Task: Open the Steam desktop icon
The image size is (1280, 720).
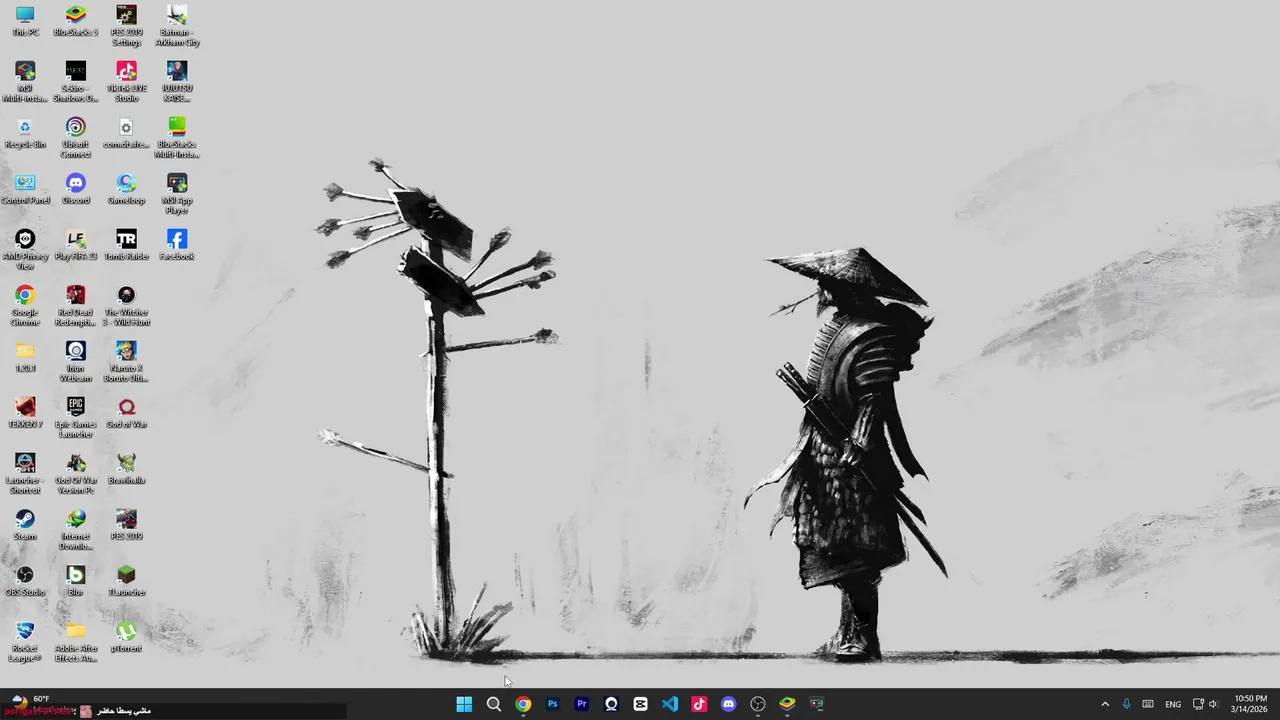Action: 25,525
